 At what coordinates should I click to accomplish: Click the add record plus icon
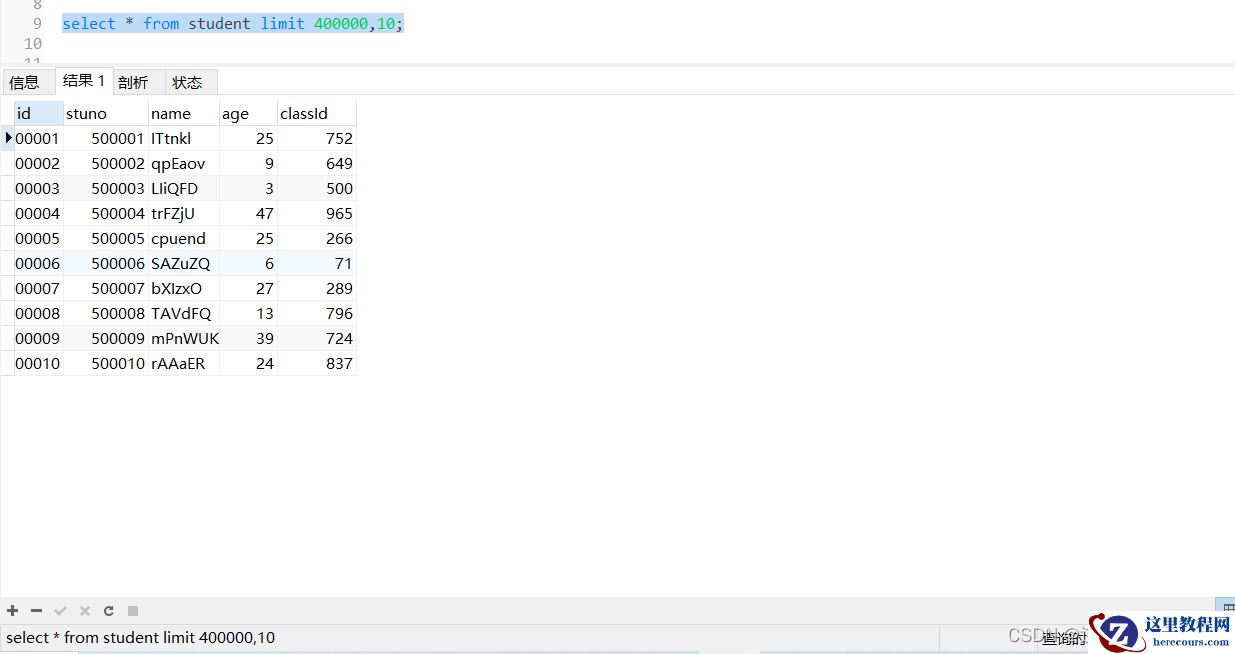tap(13, 610)
